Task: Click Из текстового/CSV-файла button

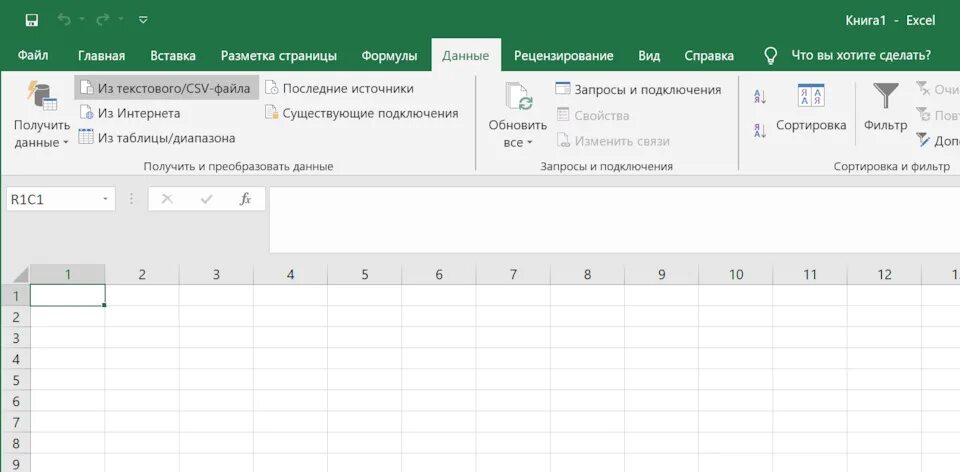Action: coord(166,88)
